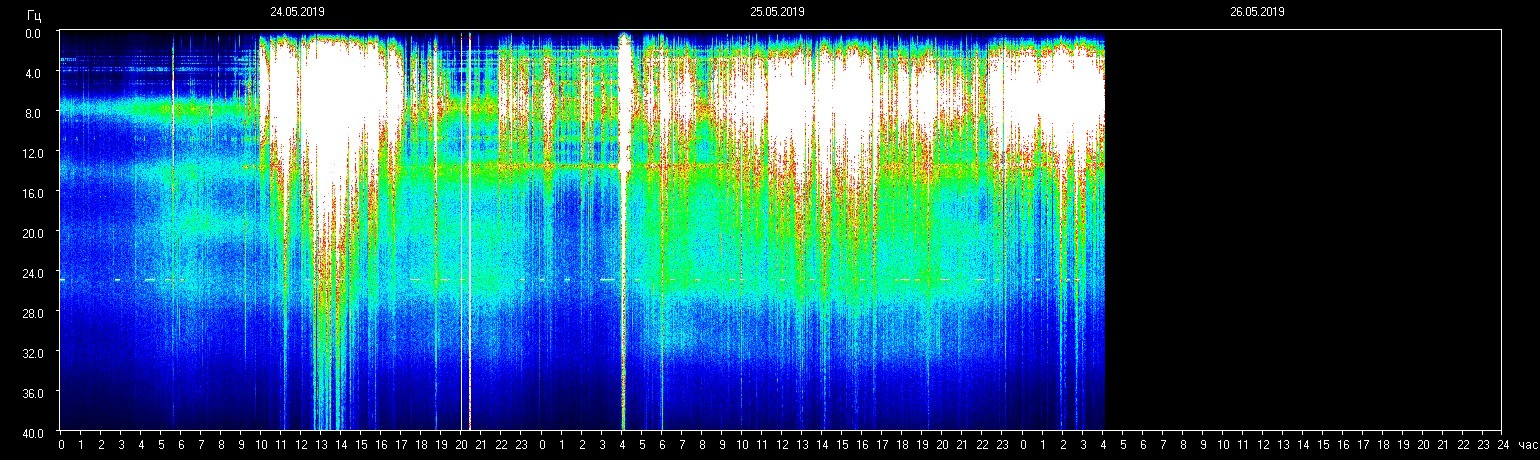
Task: Click the 8.0 frequency axis label
Action: tap(33, 113)
